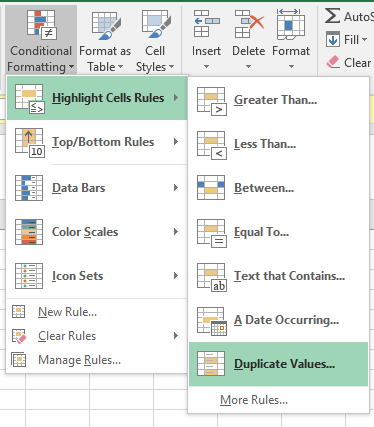Expand the Data Bars submenu arrow
This screenshot has height=427, width=374.
click(176, 188)
